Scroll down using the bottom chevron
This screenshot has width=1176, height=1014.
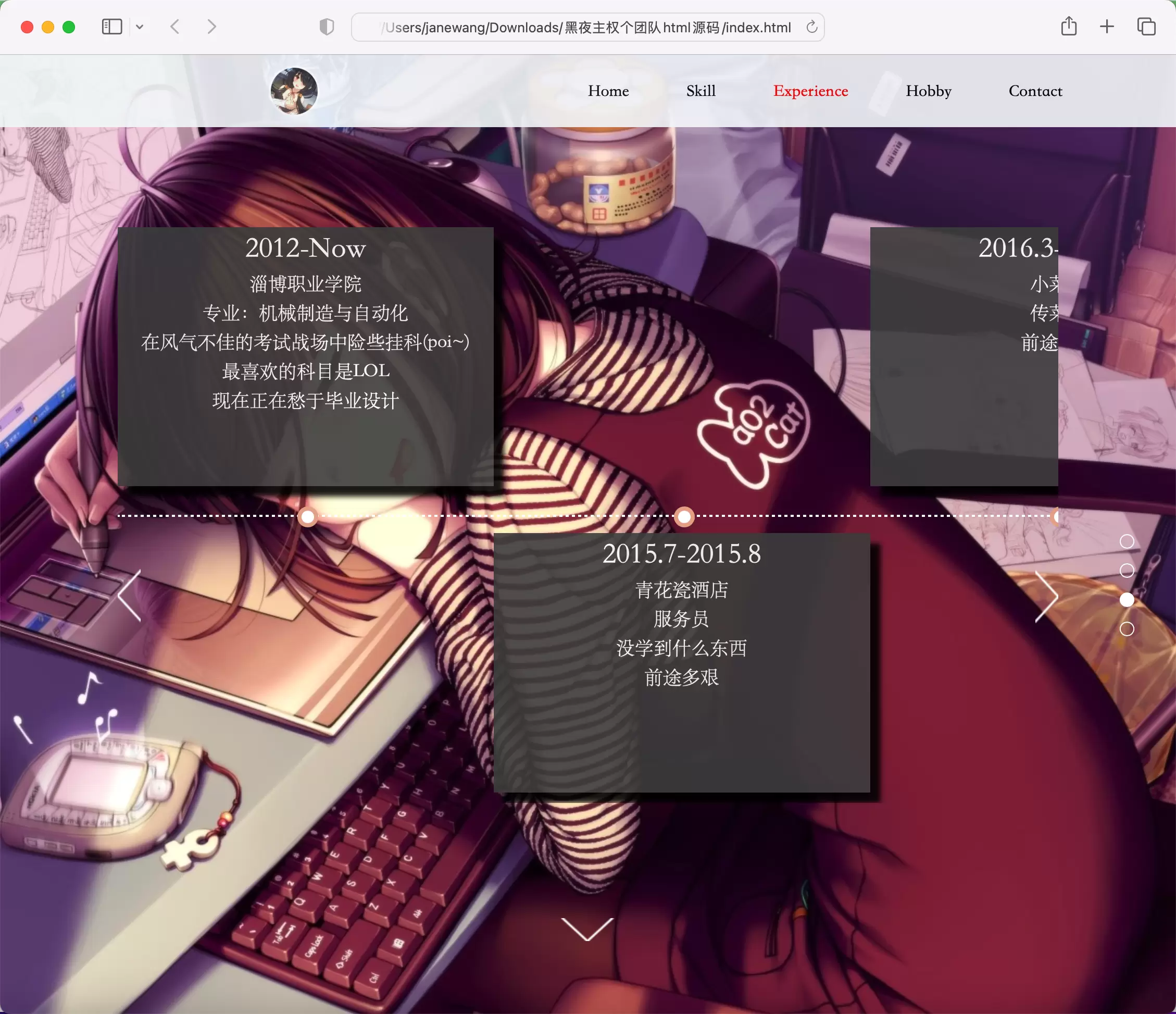point(589,927)
